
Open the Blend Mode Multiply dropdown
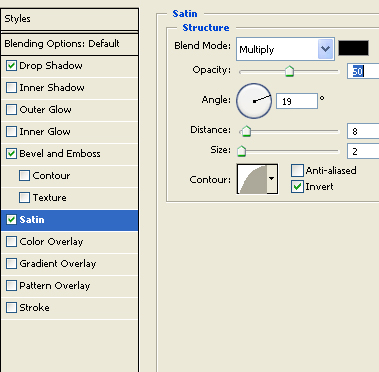[285, 49]
